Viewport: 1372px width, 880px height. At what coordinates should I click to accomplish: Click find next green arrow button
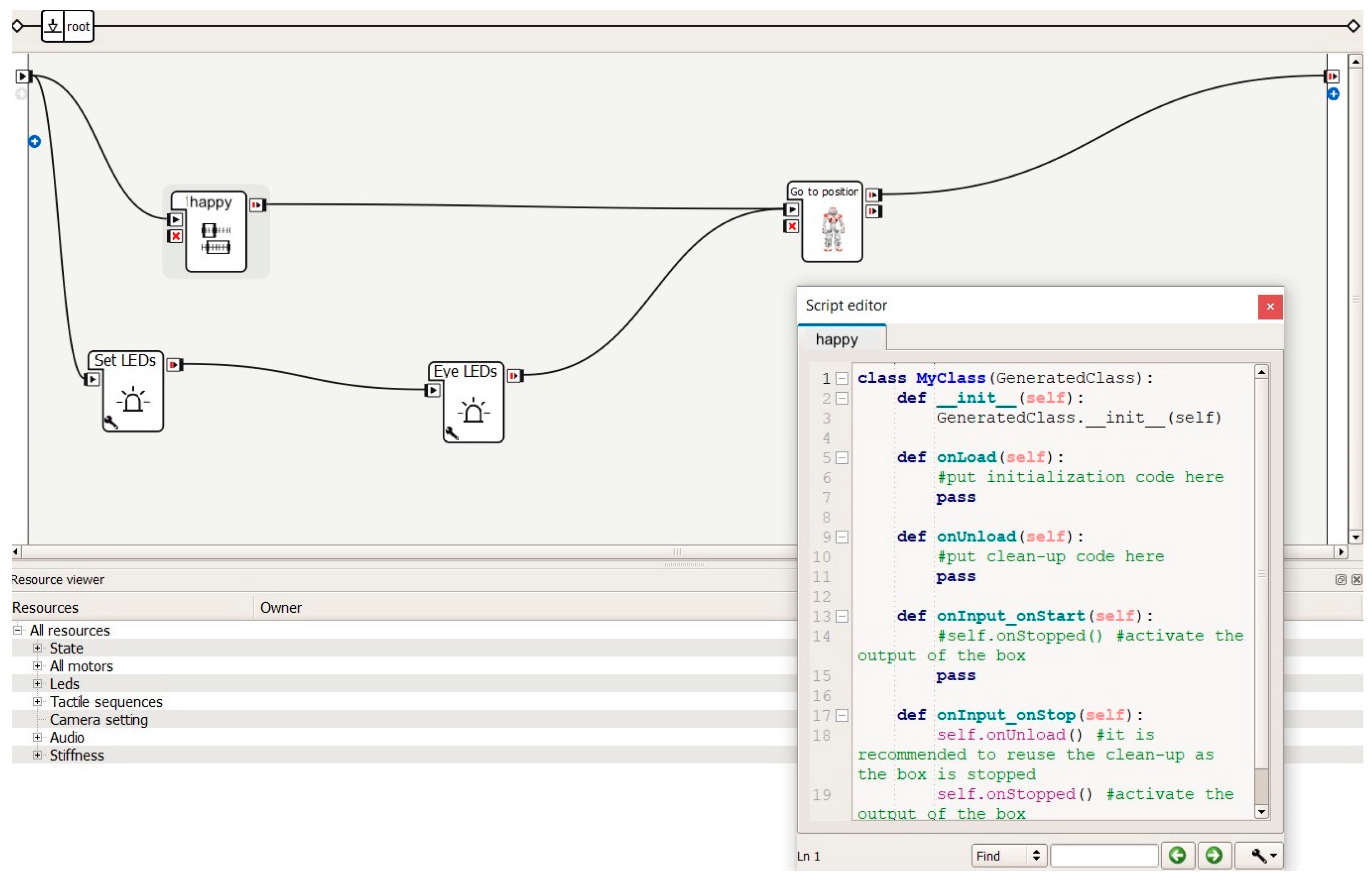(x=1214, y=856)
